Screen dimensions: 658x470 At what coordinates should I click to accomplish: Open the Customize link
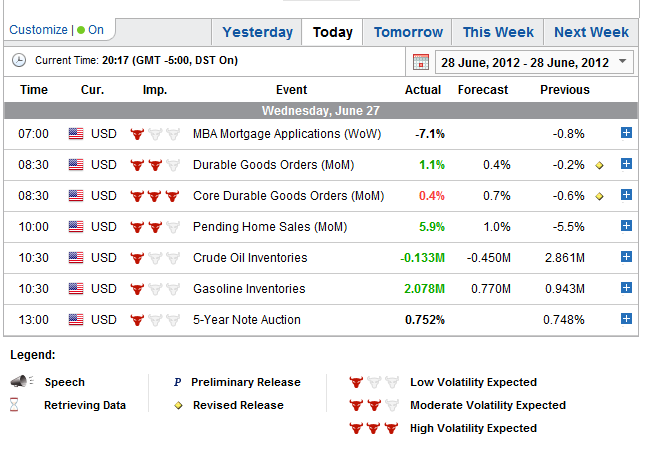coord(38,30)
